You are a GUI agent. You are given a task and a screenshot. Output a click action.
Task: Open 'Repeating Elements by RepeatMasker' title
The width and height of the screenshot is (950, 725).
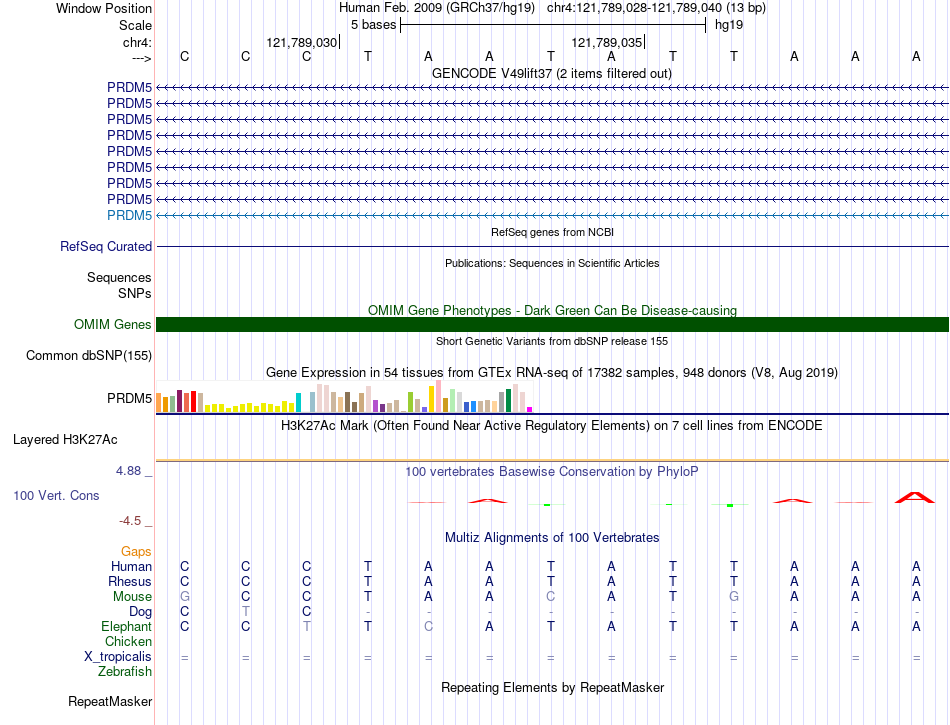point(552,687)
